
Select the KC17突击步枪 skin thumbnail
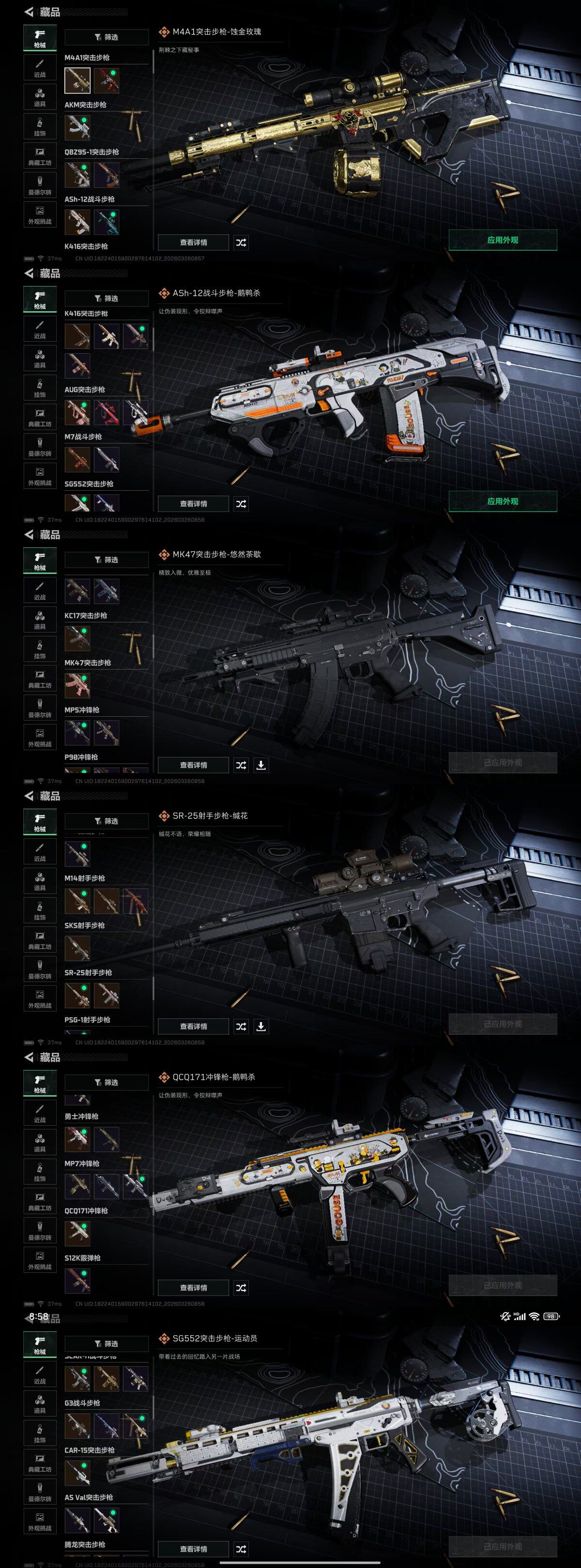[x=77, y=638]
